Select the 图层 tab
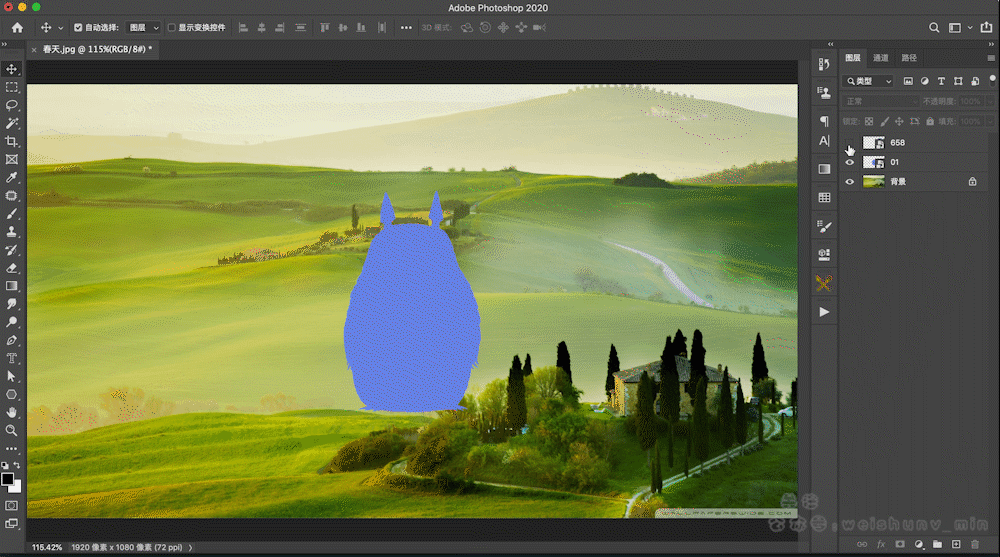Image resolution: width=1000 pixels, height=557 pixels. tap(853, 58)
